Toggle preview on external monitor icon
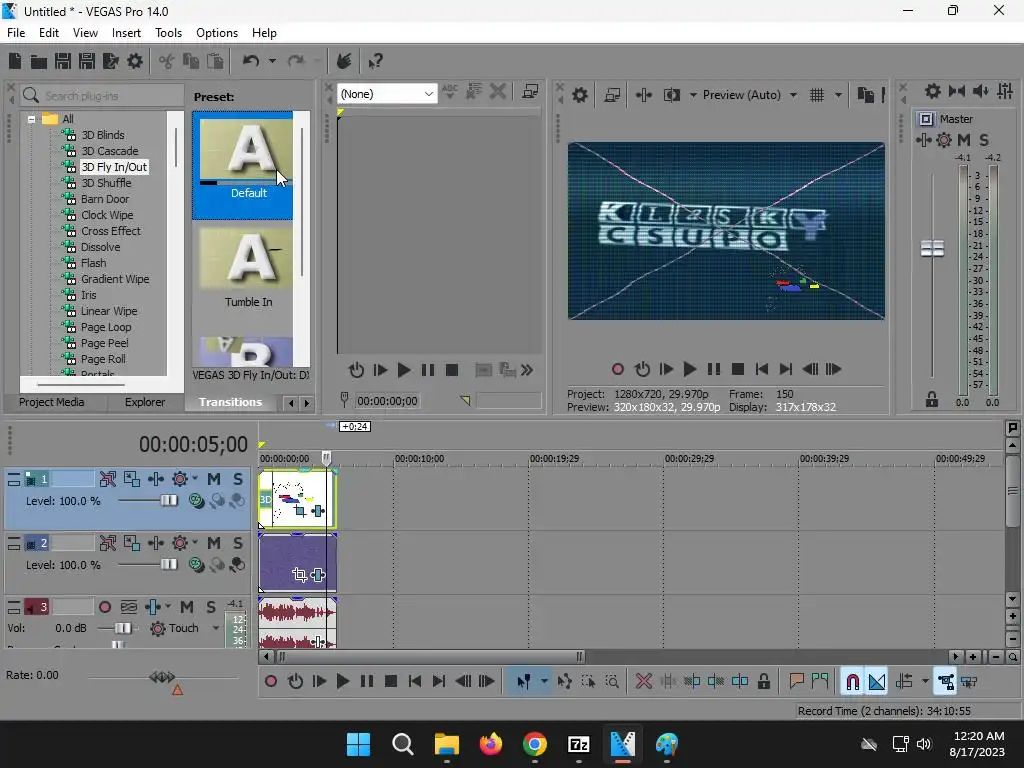This screenshot has width=1024, height=768. pos(612,95)
